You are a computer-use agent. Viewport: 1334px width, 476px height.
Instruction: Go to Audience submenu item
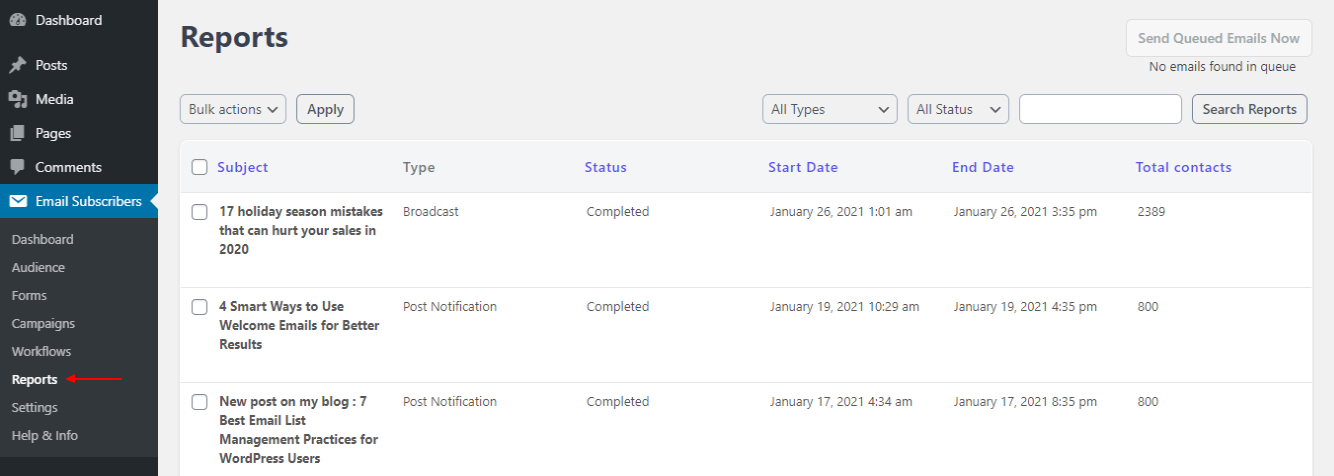point(38,267)
